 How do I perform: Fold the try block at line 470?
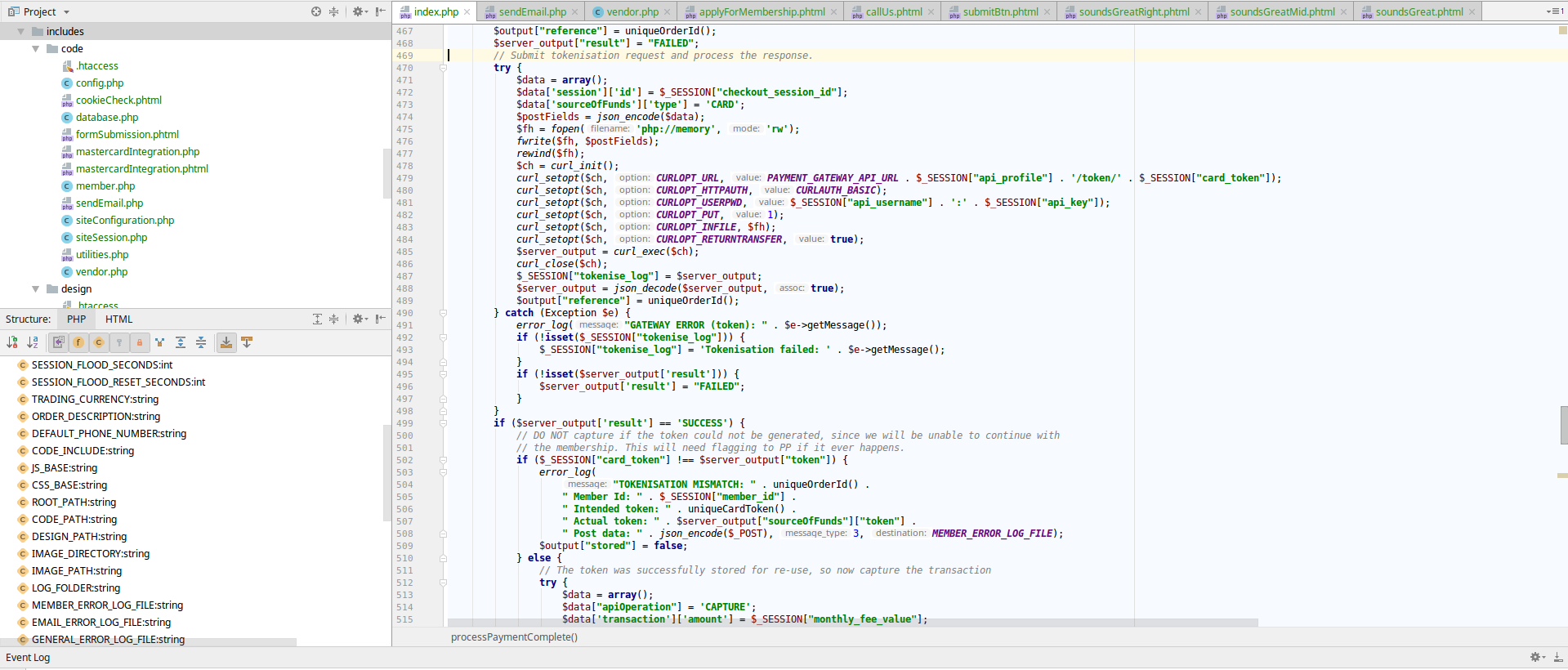[x=444, y=68]
